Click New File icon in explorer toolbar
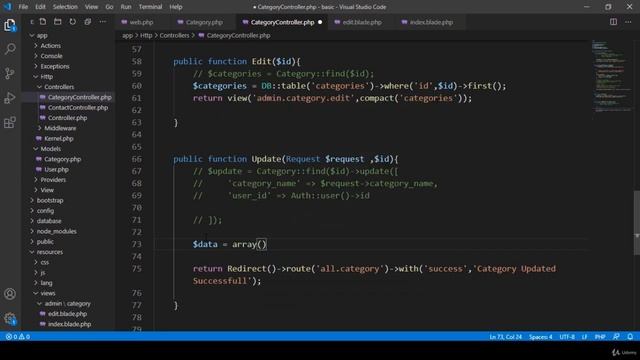Viewport: 640px width, 360px height. [x=43, y=22]
